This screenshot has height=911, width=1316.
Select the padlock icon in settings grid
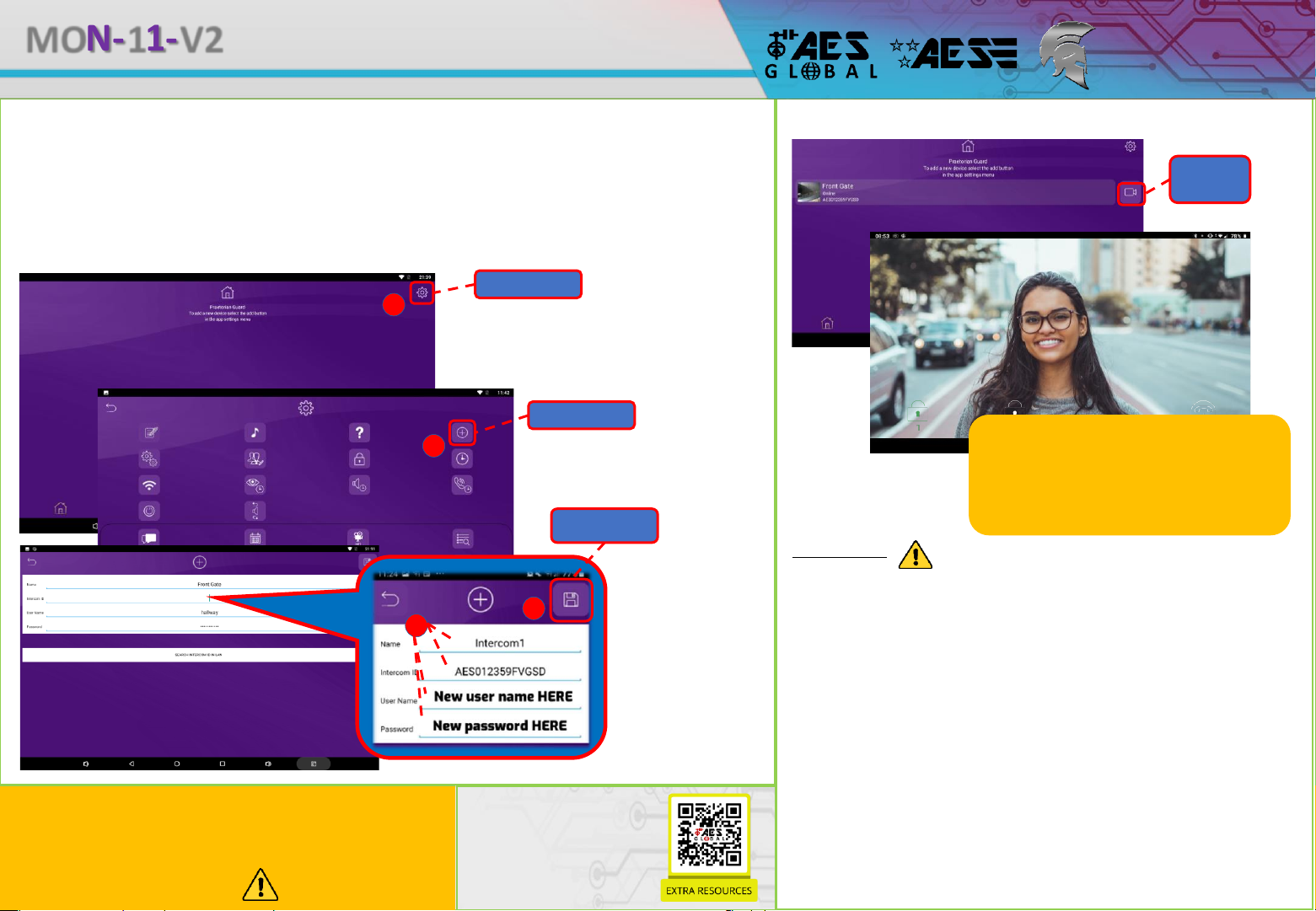[x=359, y=459]
